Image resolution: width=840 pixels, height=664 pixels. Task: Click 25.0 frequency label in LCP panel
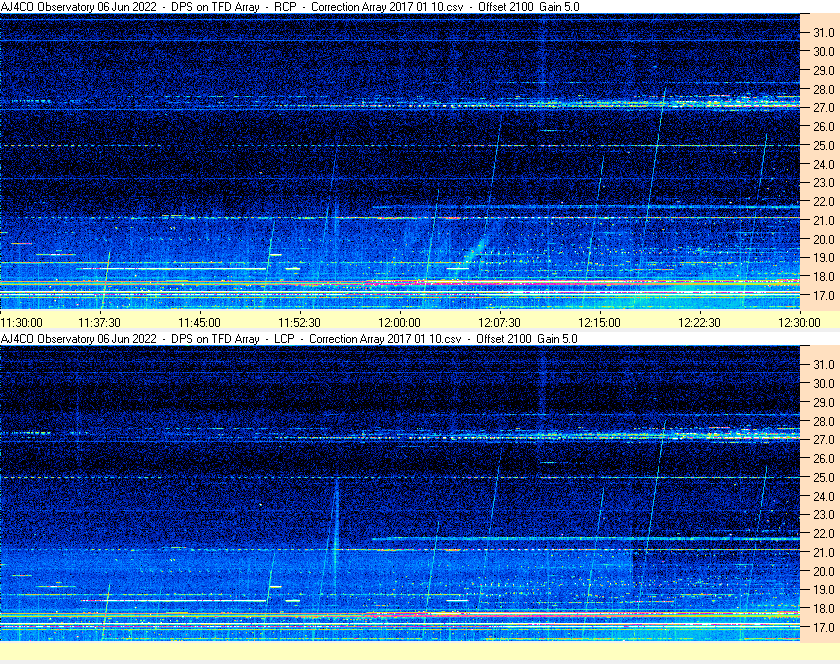823,477
